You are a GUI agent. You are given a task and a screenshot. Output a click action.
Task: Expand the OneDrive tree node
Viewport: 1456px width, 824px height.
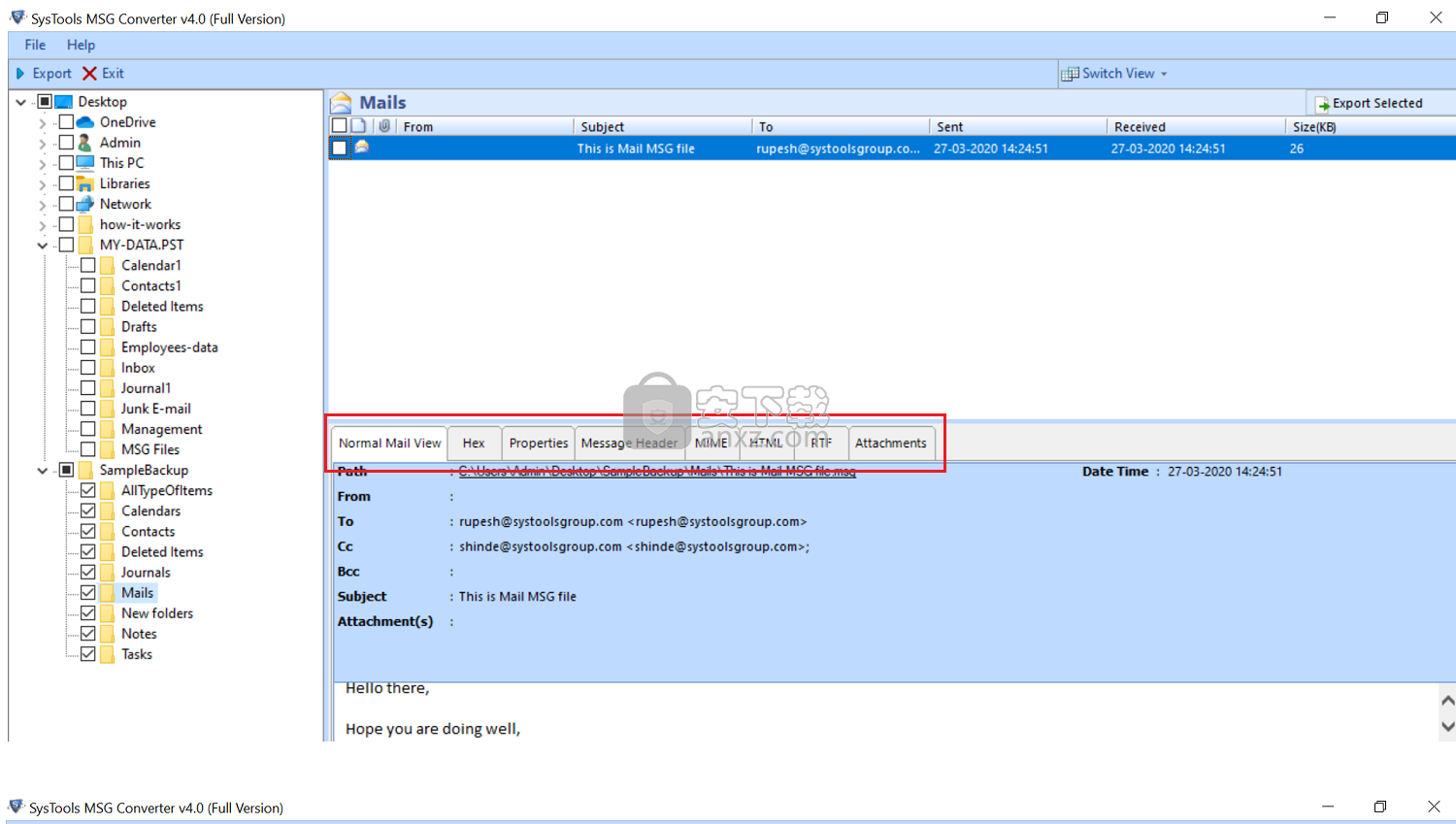[x=42, y=123]
